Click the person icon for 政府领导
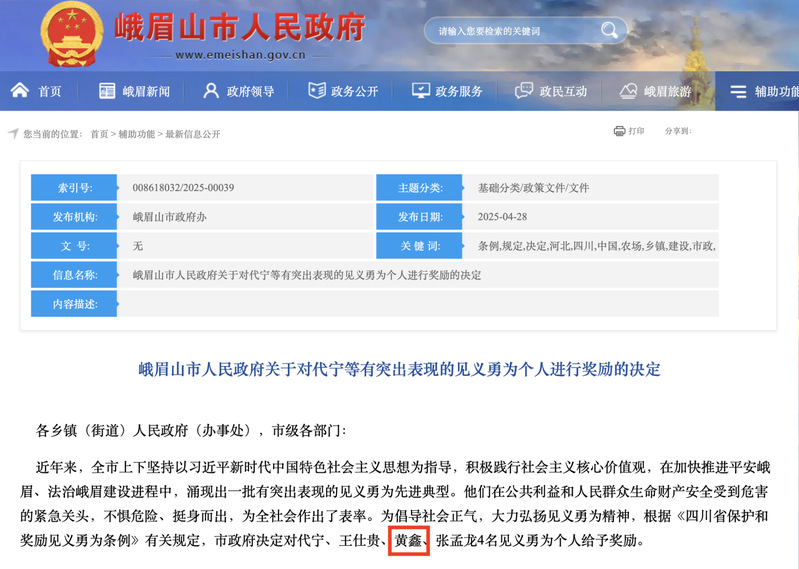799x569 pixels. [x=211, y=91]
